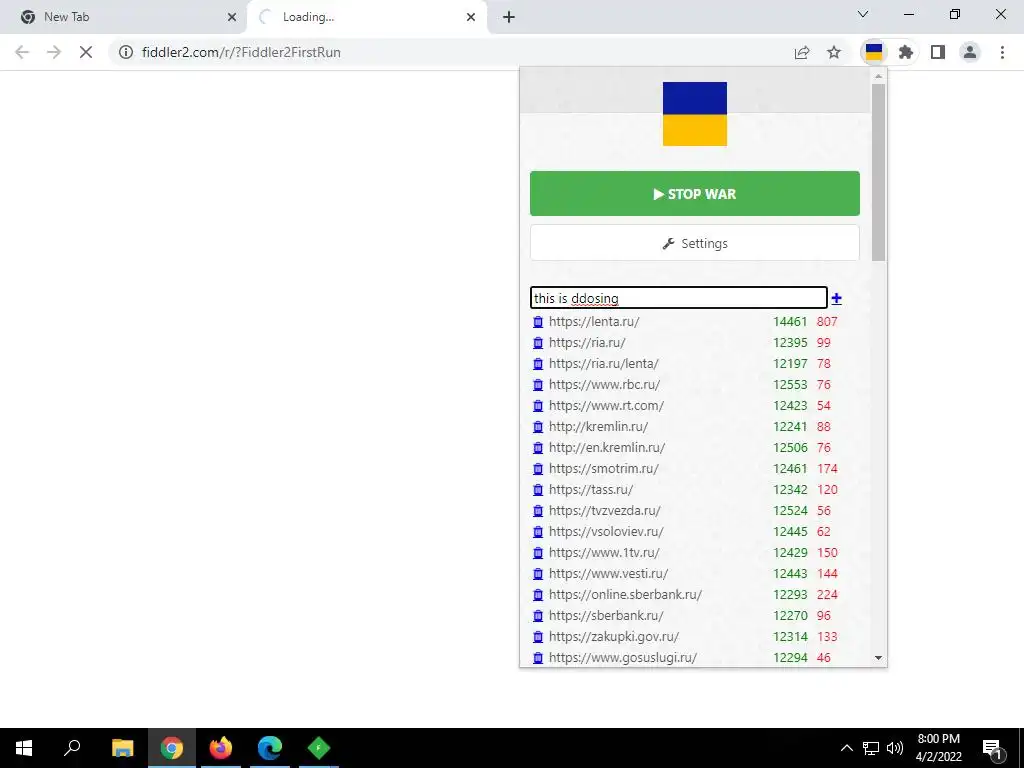Show hidden system tray icons
1024x768 pixels.
click(x=846, y=748)
